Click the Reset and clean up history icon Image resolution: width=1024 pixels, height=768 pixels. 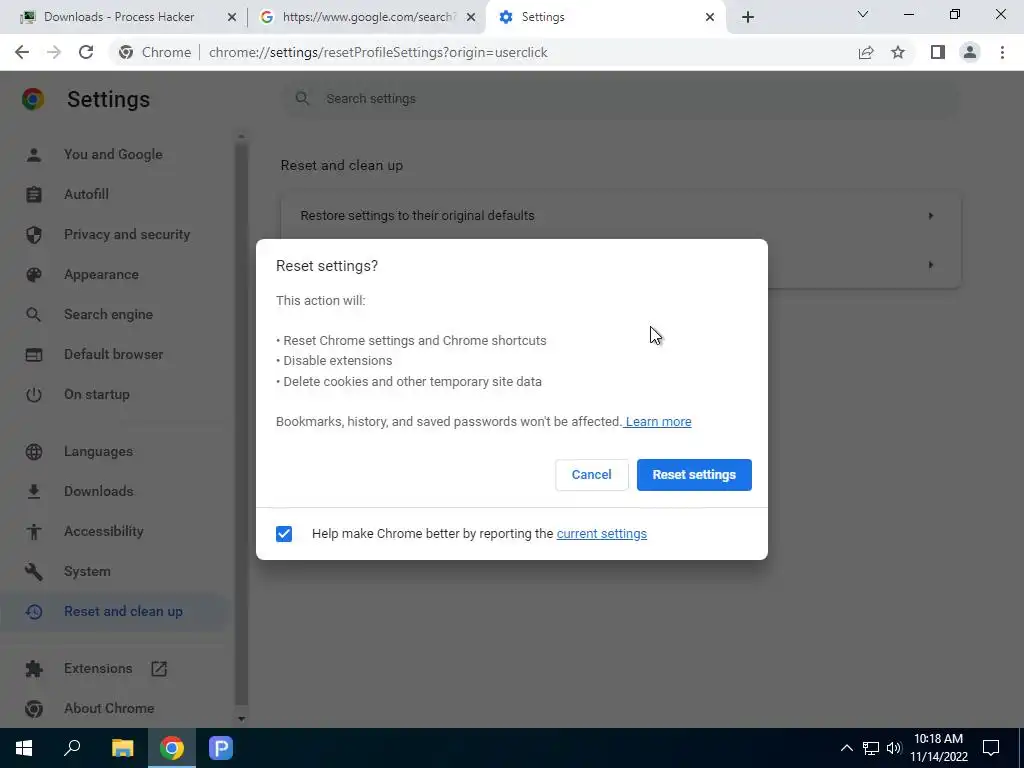34,611
